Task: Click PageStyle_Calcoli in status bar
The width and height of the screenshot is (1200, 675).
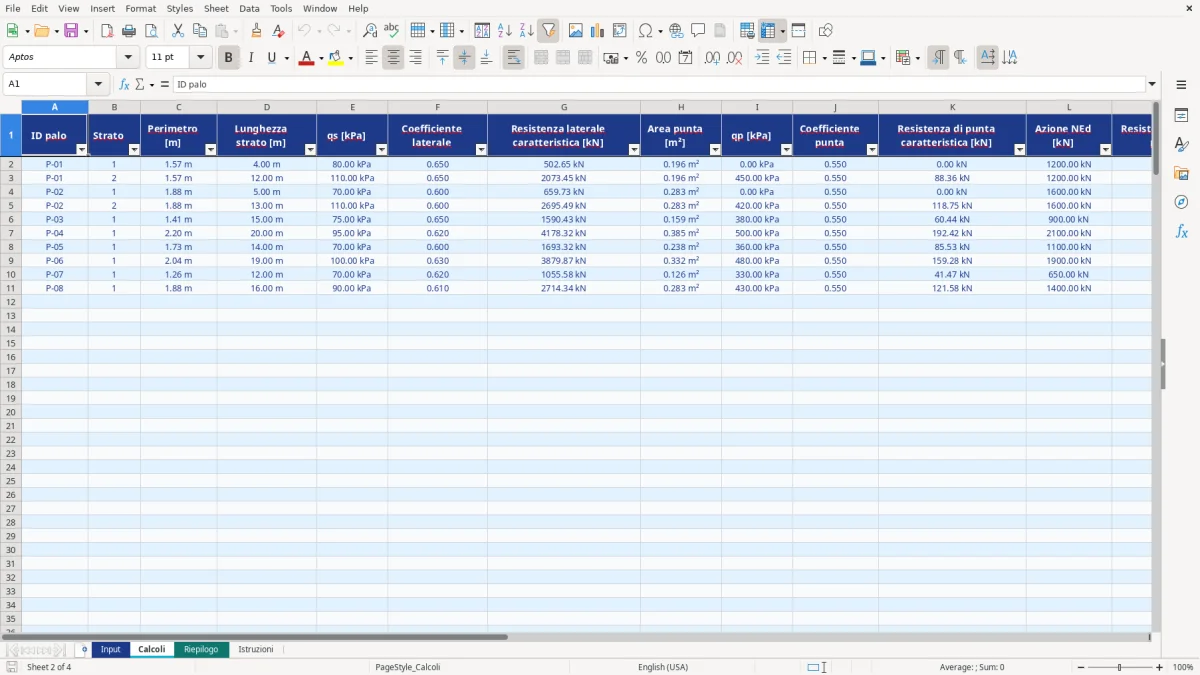Action: pyautogui.click(x=407, y=667)
